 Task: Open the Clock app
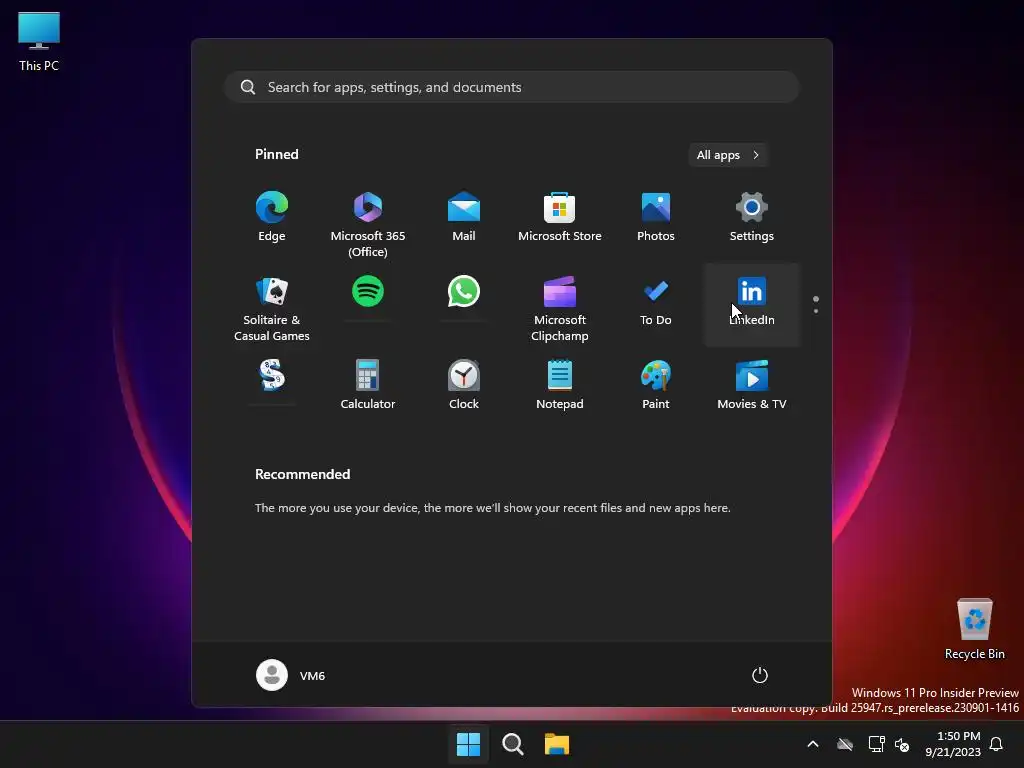(x=464, y=385)
